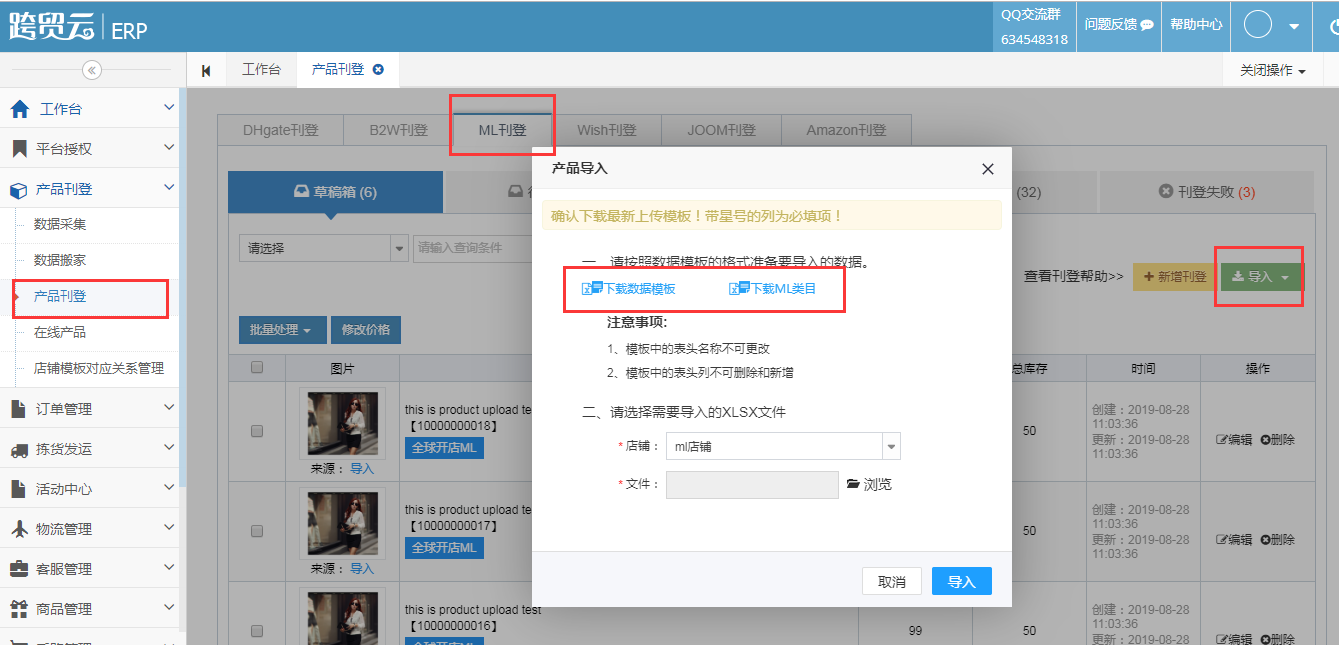Click the 物流管理 airplane icon
Image resolution: width=1339 pixels, height=645 pixels.
tap(19, 529)
